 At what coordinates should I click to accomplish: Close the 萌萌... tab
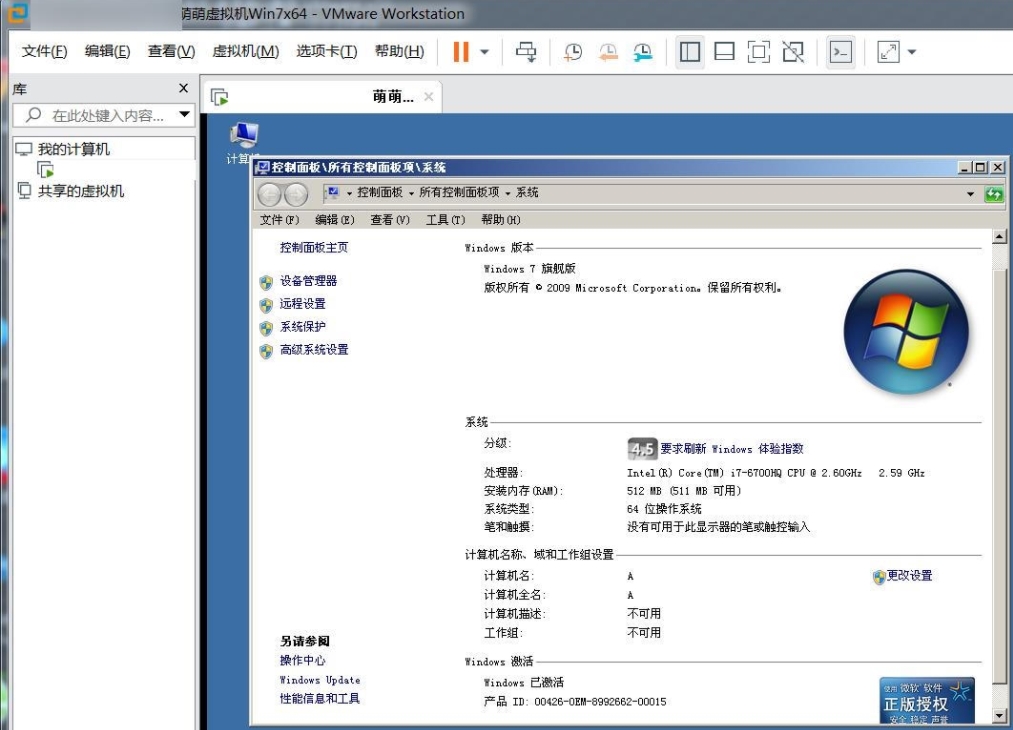tap(428, 97)
